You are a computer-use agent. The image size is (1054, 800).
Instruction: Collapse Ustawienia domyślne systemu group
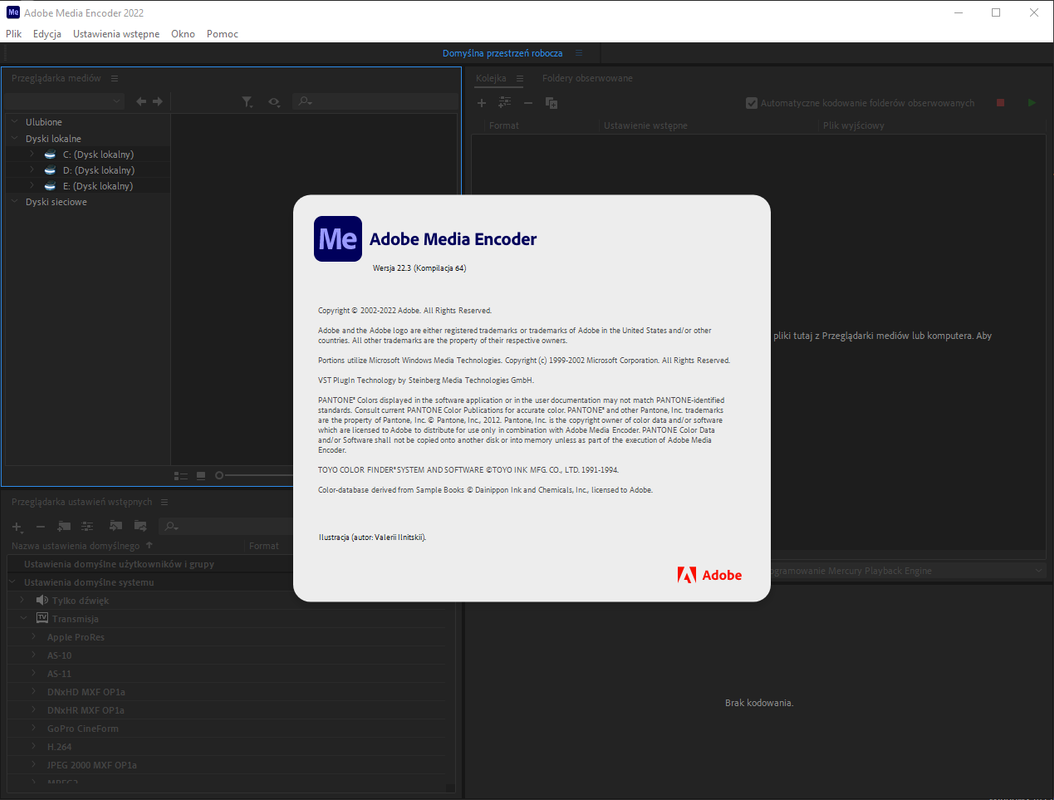13,582
